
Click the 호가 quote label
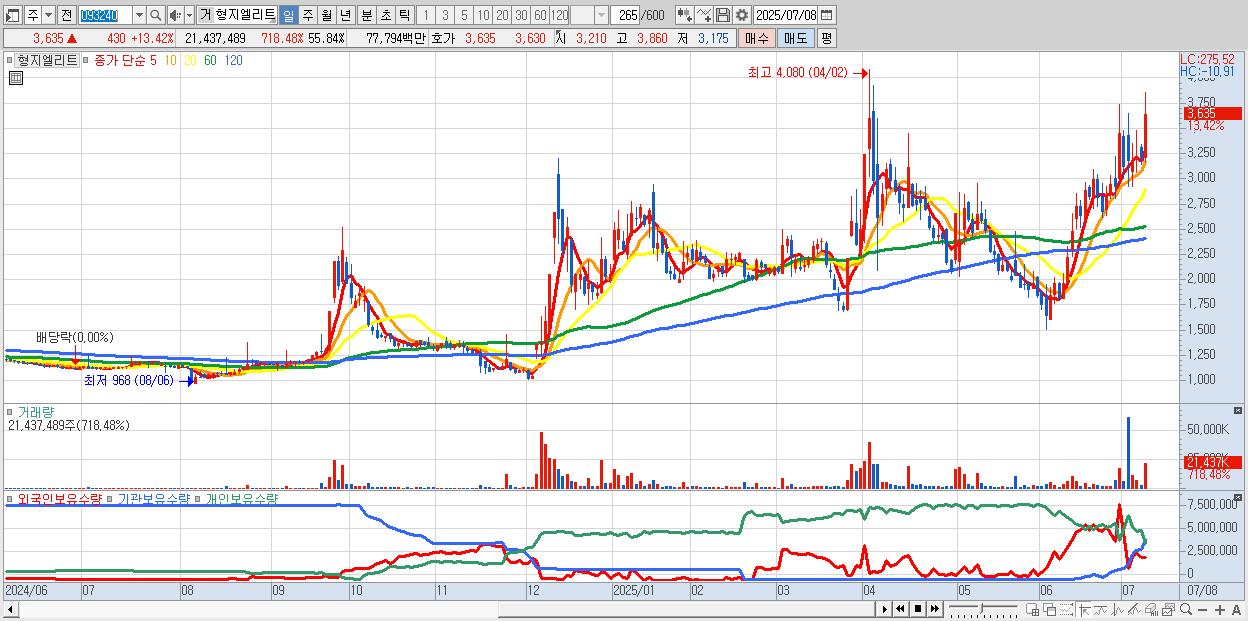click(443, 38)
